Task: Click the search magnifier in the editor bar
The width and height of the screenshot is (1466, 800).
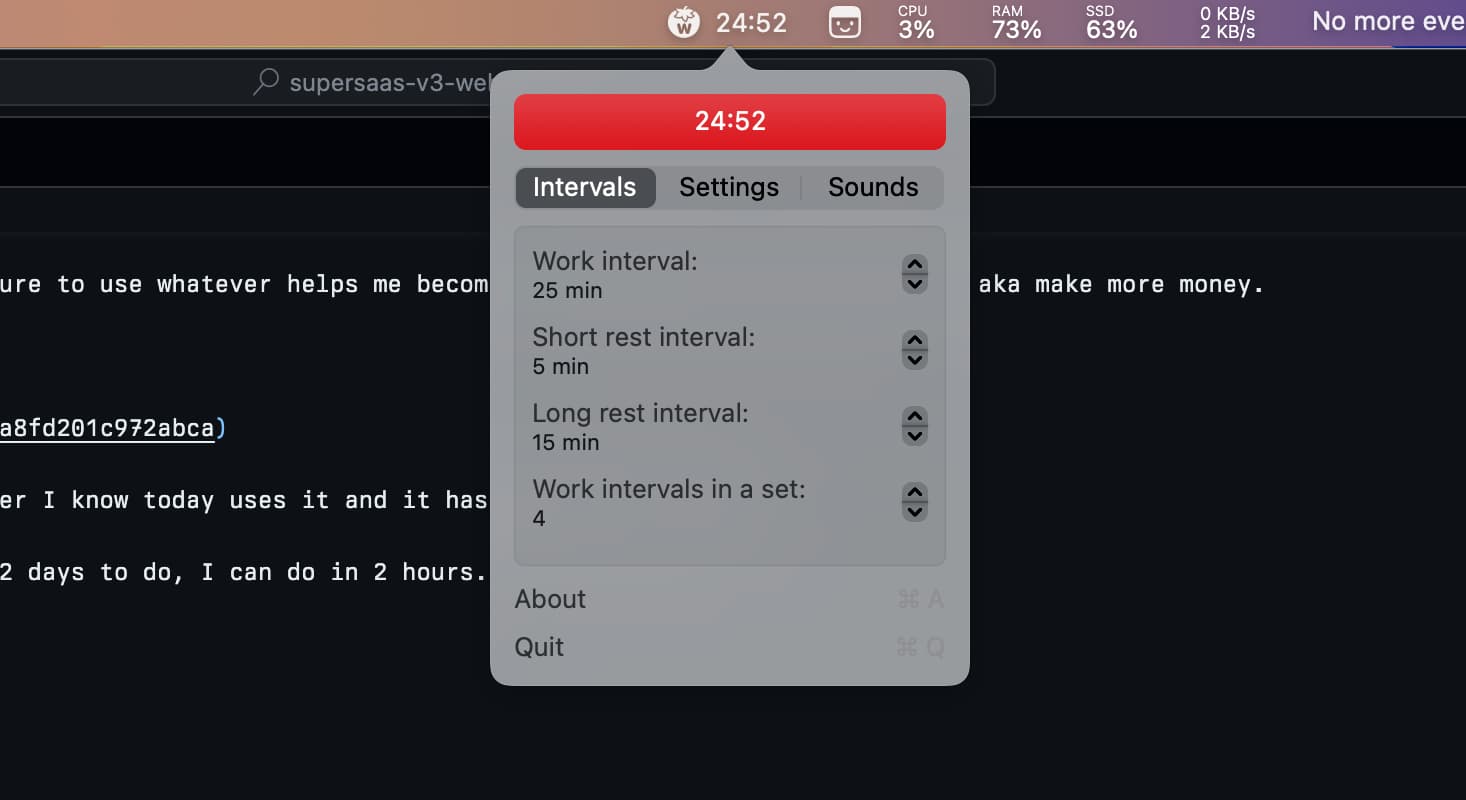Action: pos(266,82)
